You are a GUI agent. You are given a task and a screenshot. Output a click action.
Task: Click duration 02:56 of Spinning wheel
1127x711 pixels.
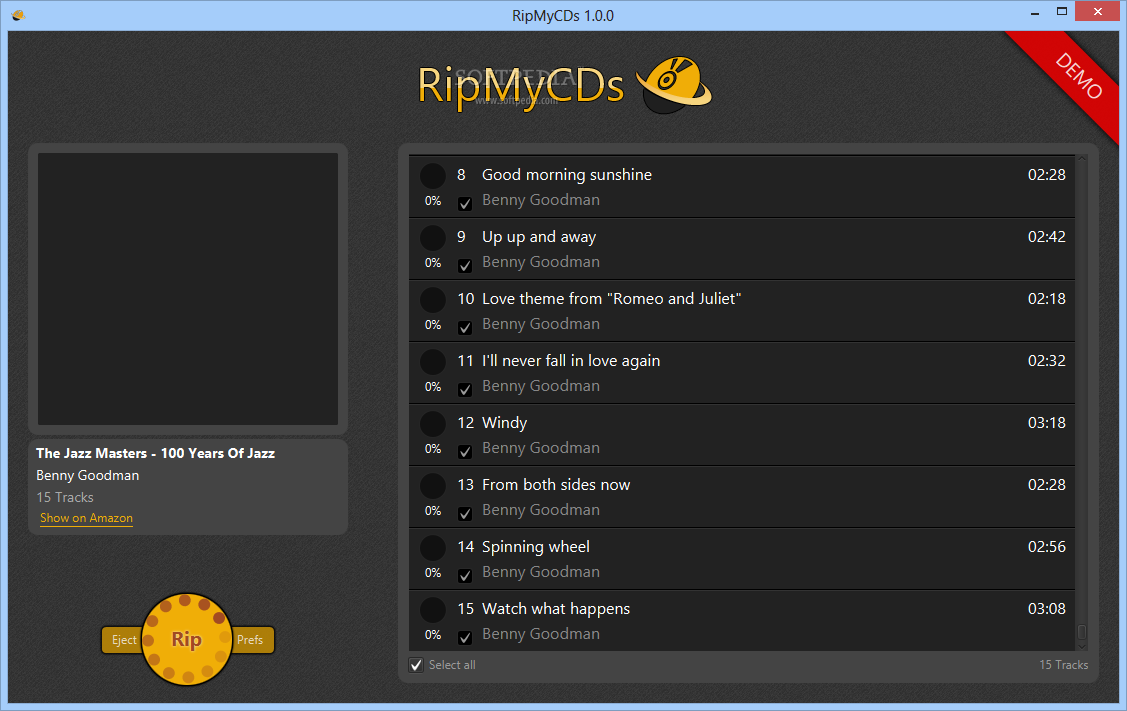pyautogui.click(x=1046, y=547)
